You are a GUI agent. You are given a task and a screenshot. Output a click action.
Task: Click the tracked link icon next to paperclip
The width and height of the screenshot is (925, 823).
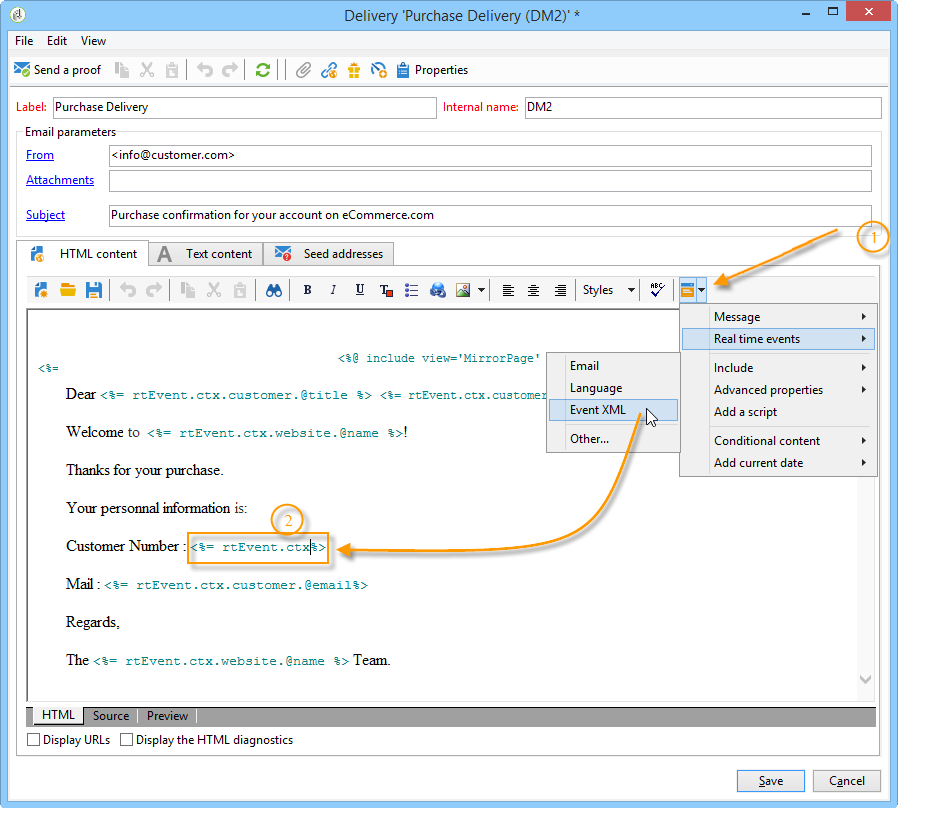pyautogui.click(x=329, y=70)
